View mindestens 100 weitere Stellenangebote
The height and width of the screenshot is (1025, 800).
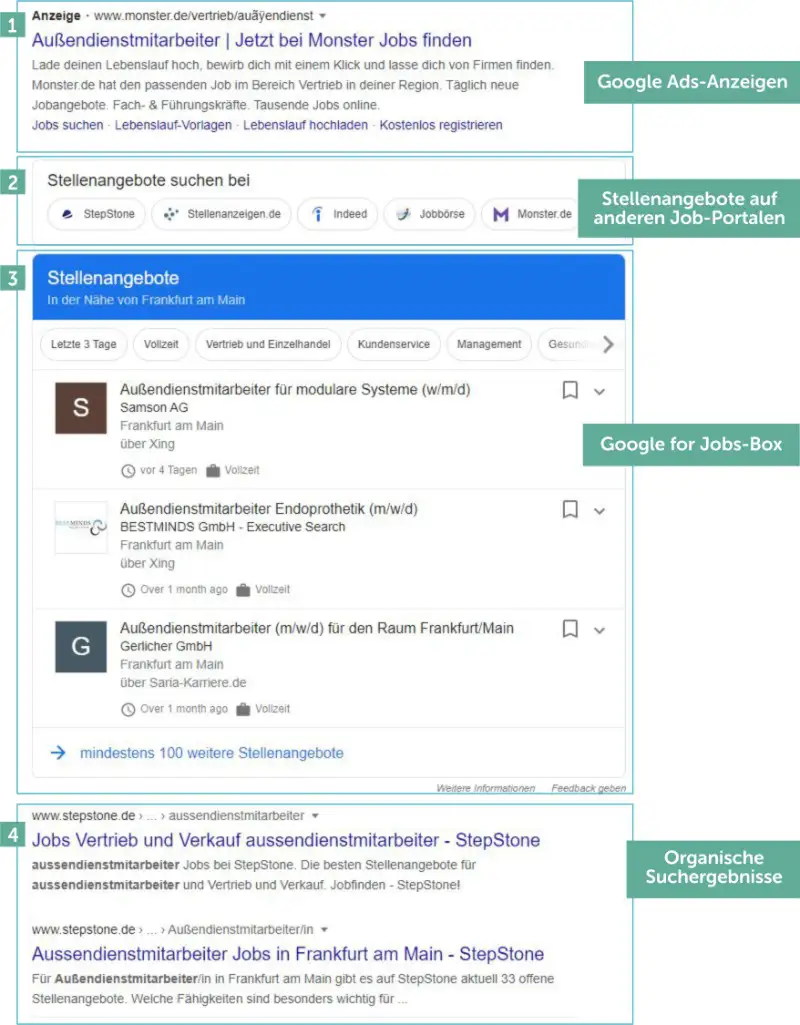(x=212, y=753)
